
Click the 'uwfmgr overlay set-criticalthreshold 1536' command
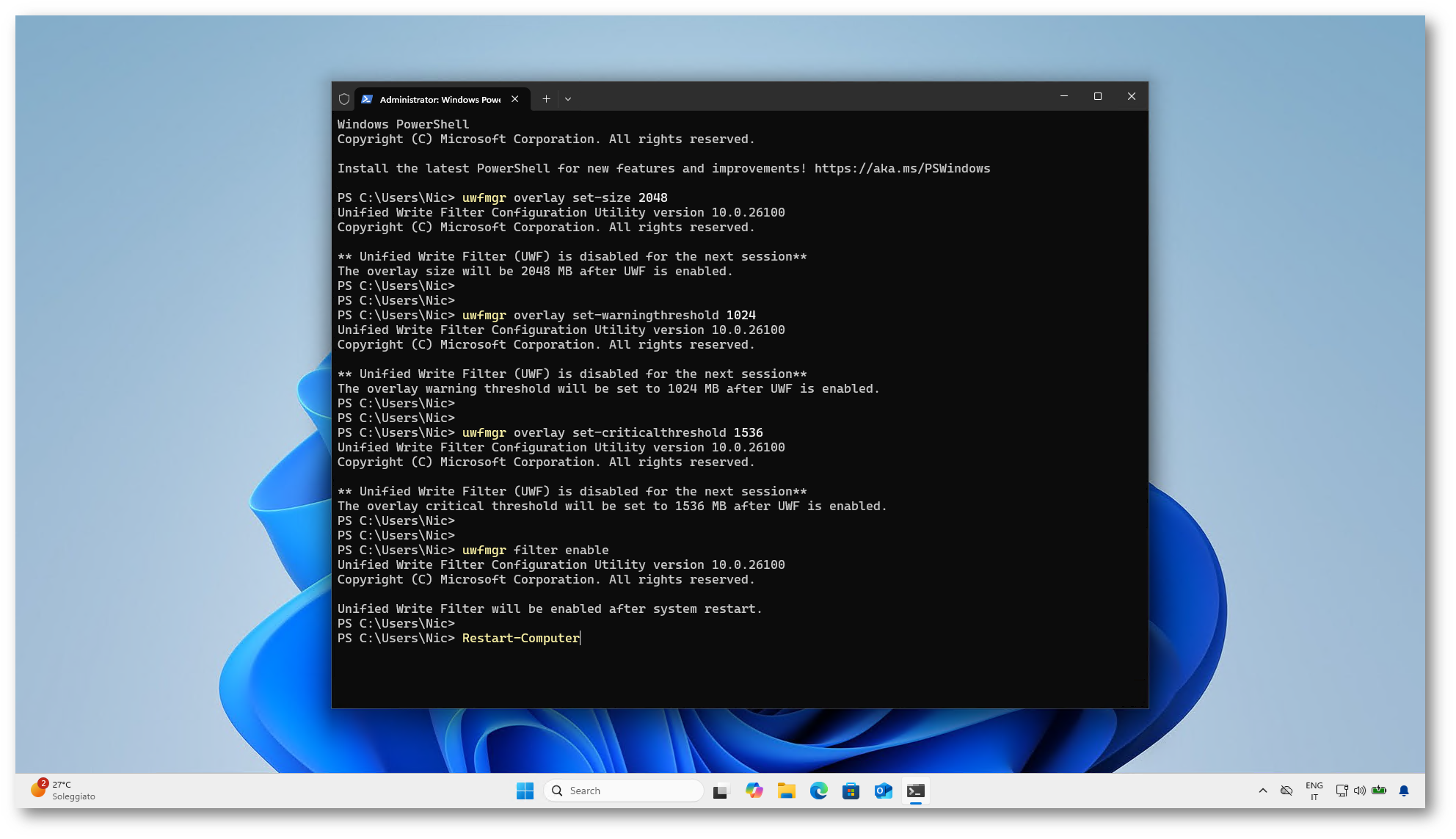612,432
